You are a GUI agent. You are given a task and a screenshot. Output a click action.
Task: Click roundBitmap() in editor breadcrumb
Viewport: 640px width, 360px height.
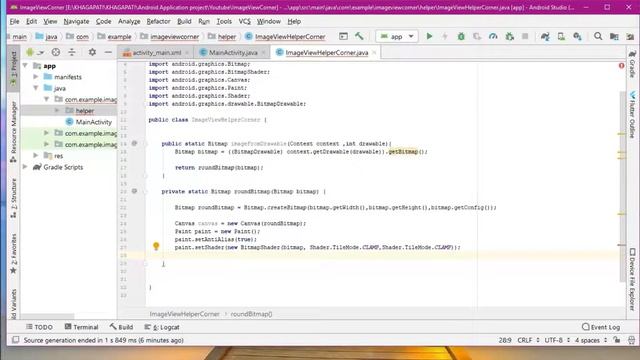coord(251,314)
